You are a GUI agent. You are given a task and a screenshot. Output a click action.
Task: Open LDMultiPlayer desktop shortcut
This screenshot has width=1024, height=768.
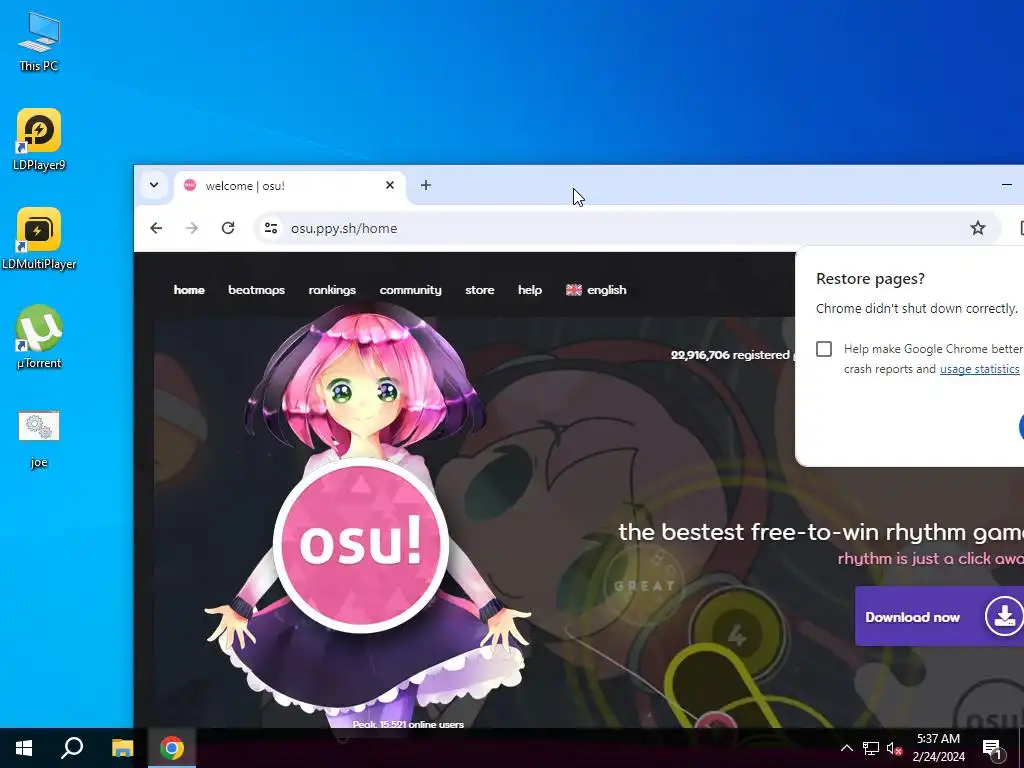click(39, 239)
